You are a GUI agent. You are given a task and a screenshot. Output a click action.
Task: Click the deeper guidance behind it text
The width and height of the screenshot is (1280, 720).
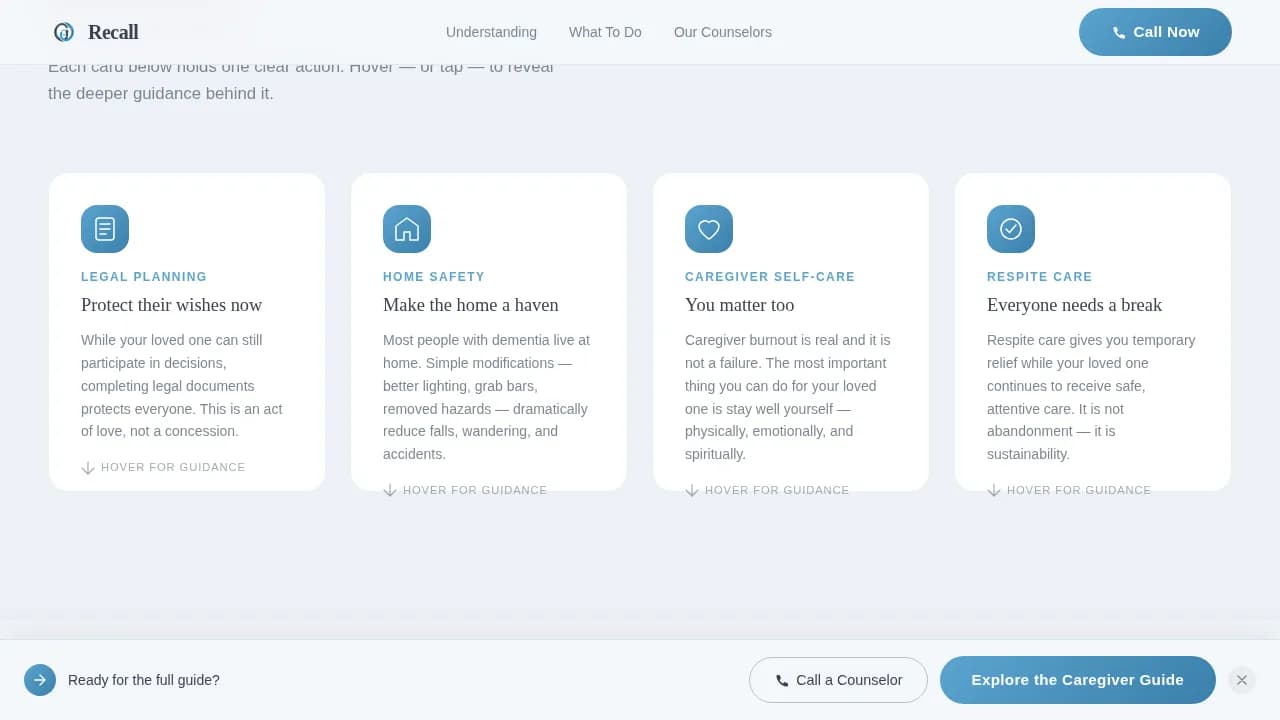[161, 93]
